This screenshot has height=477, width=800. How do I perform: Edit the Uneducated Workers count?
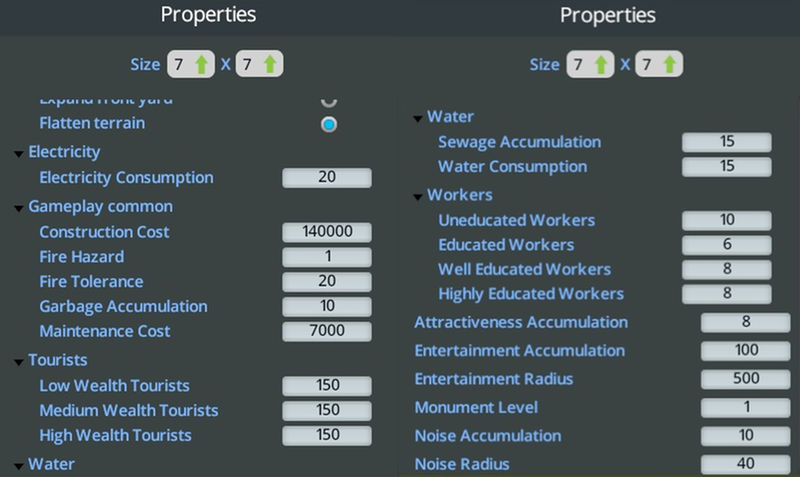click(x=727, y=220)
